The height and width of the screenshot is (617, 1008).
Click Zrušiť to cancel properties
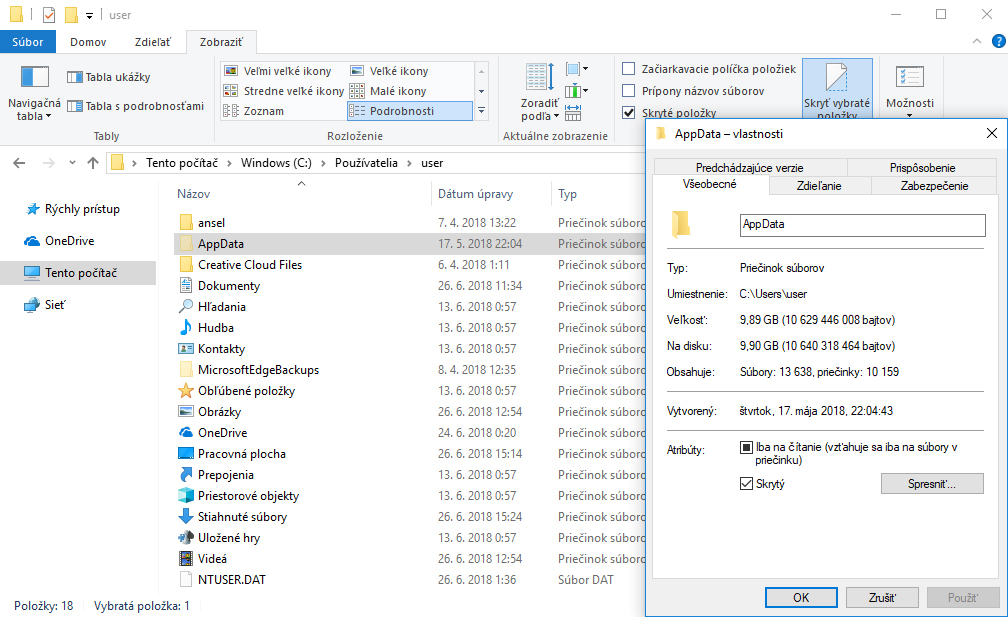pos(882,598)
